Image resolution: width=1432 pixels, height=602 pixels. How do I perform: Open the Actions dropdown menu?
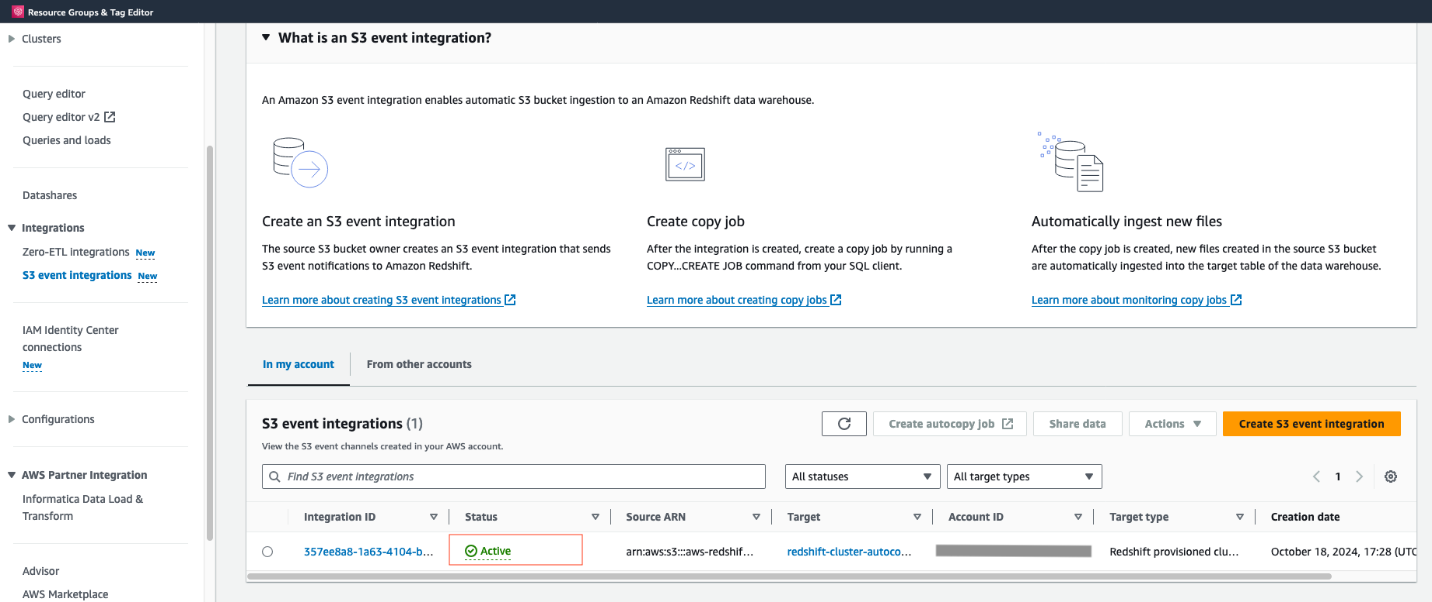click(1173, 424)
